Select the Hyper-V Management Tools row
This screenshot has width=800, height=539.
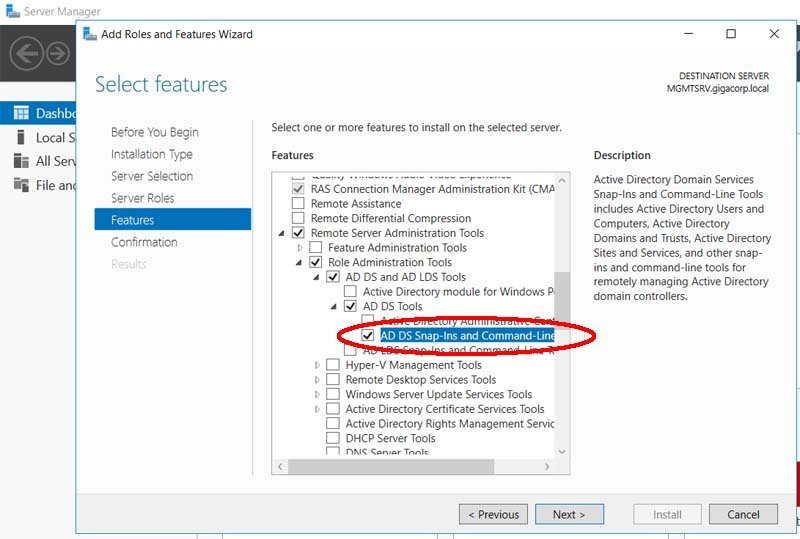tap(413, 365)
